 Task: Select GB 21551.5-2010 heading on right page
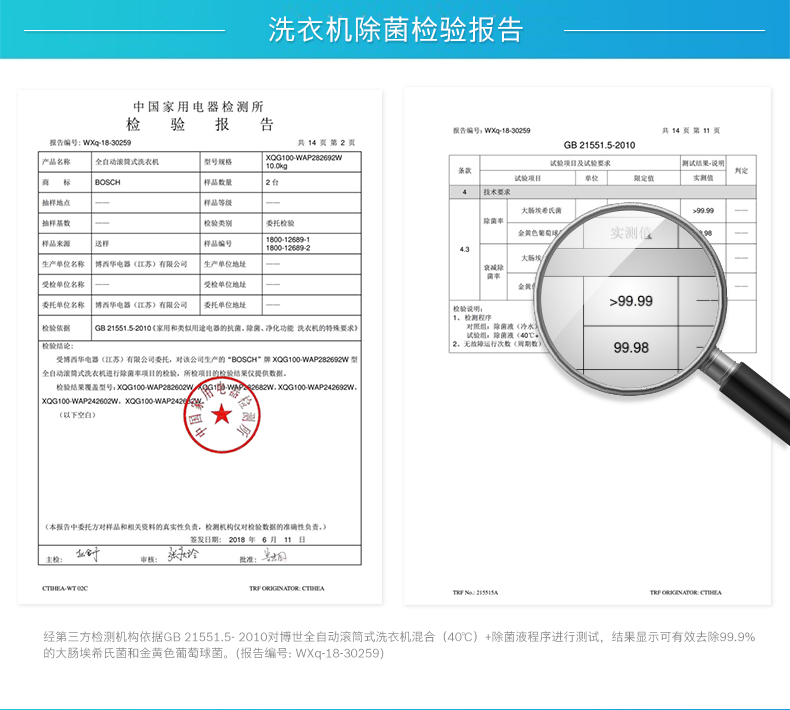(x=599, y=145)
